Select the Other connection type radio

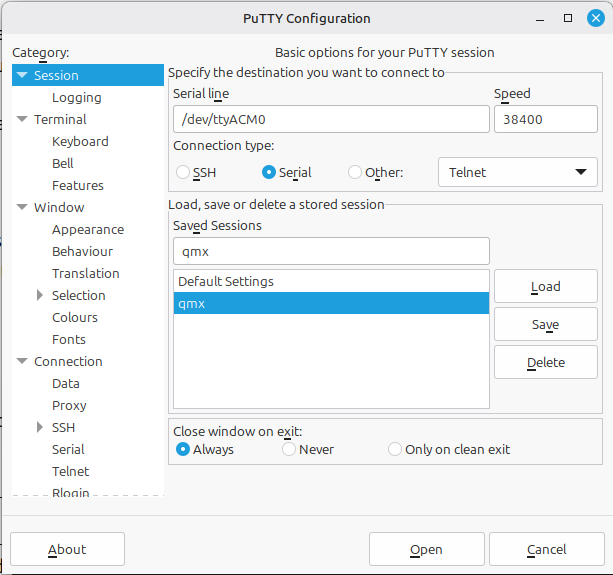[355, 172]
